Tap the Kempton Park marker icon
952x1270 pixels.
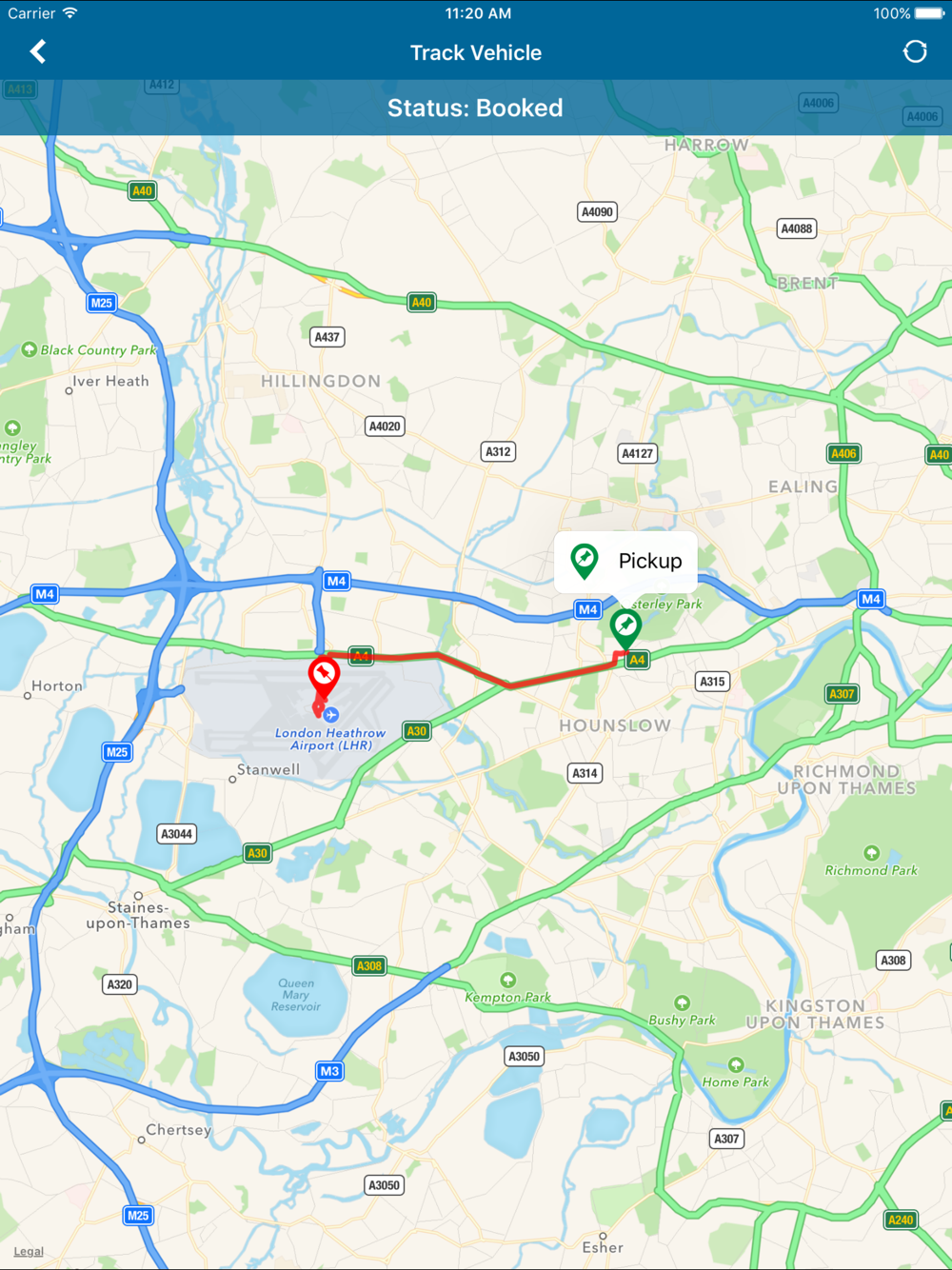tap(508, 980)
